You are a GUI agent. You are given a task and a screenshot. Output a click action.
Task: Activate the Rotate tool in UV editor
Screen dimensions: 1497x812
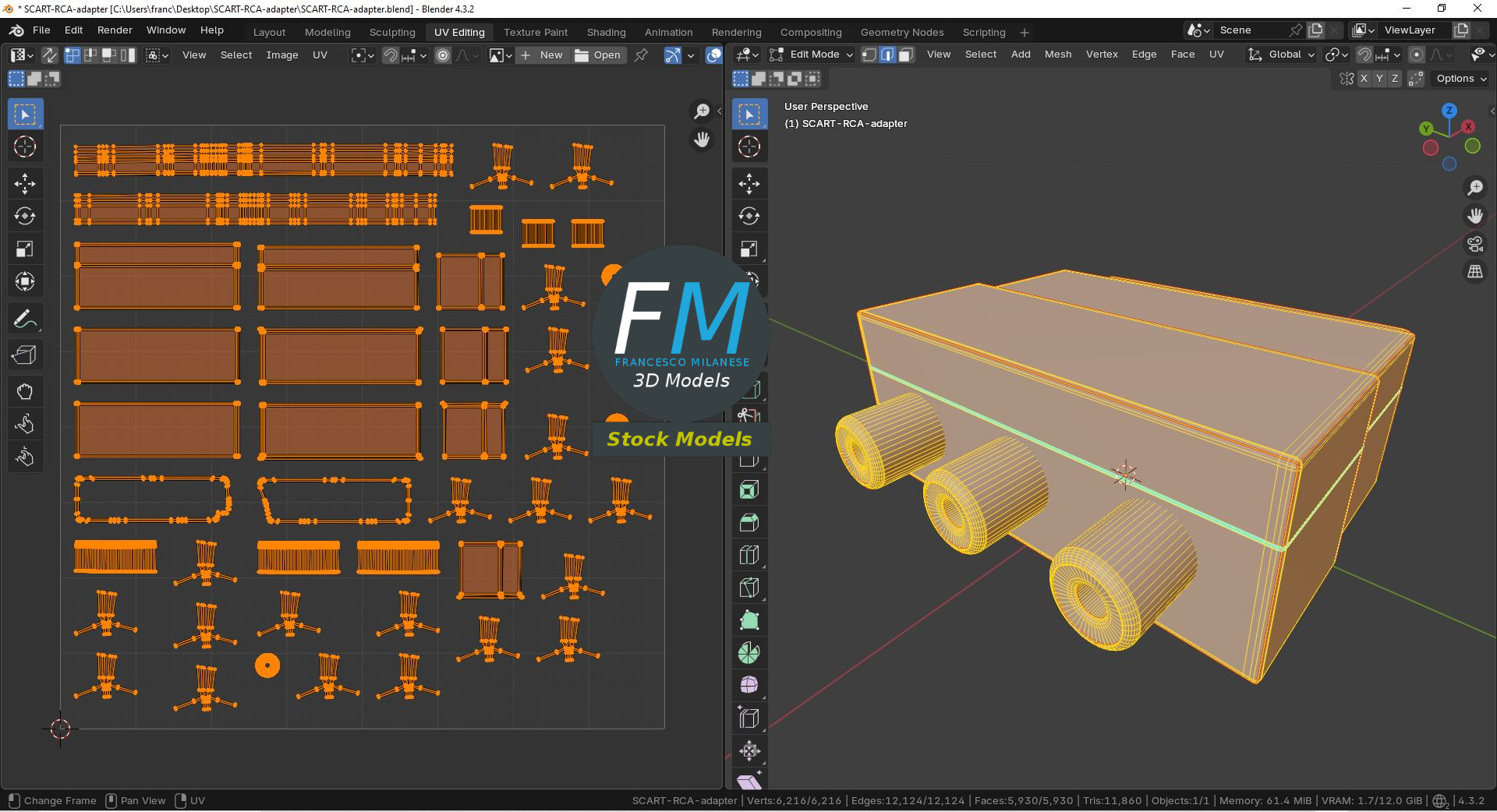[x=25, y=216]
